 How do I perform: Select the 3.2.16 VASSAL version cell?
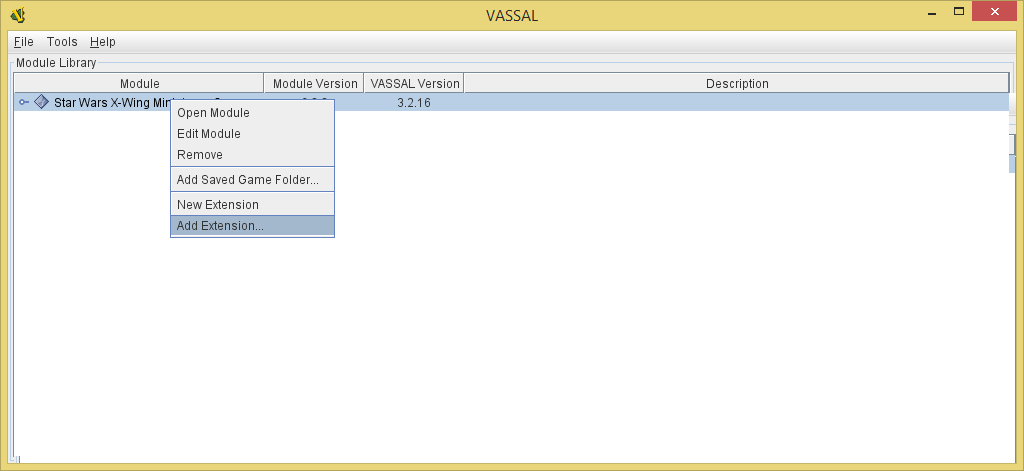pyautogui.click(x=414, y=103)
